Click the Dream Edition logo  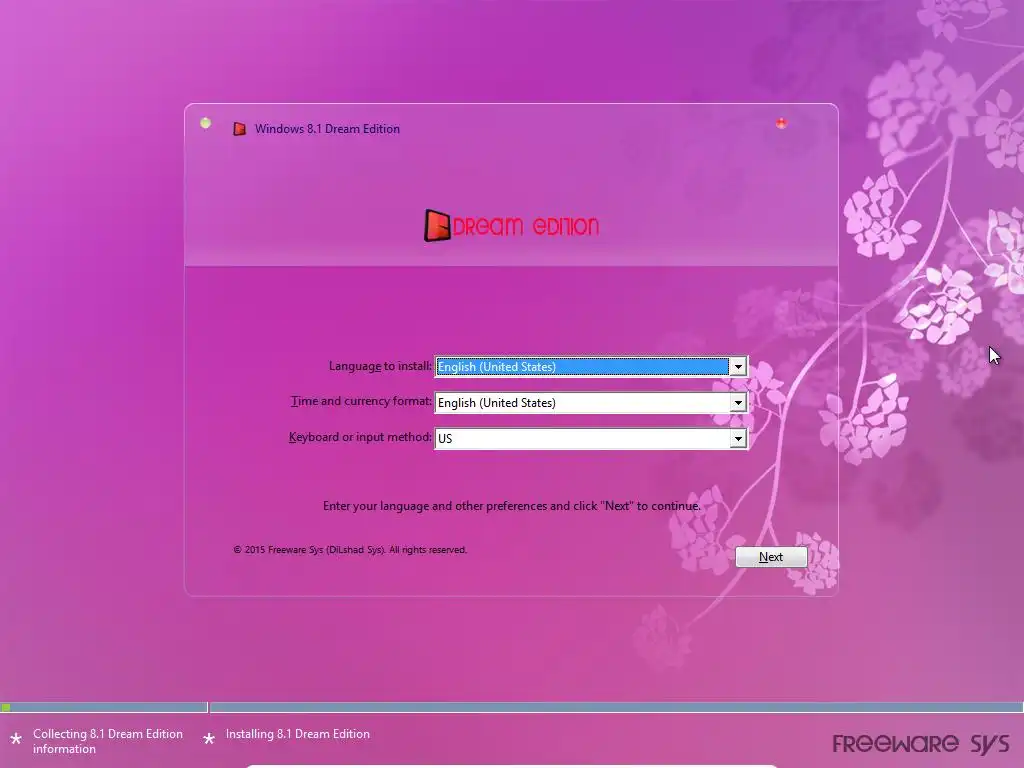[511, 226]
